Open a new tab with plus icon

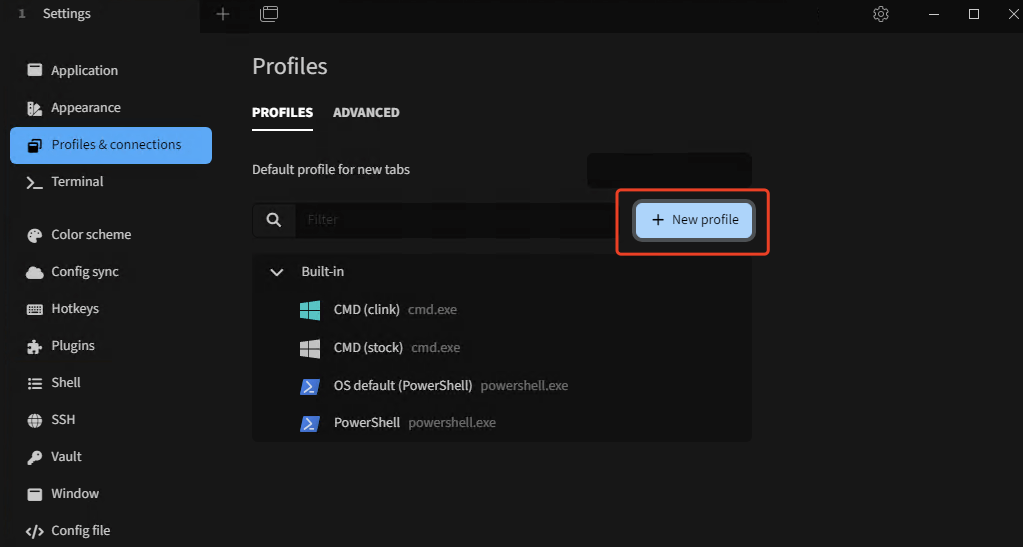[222, 14]
